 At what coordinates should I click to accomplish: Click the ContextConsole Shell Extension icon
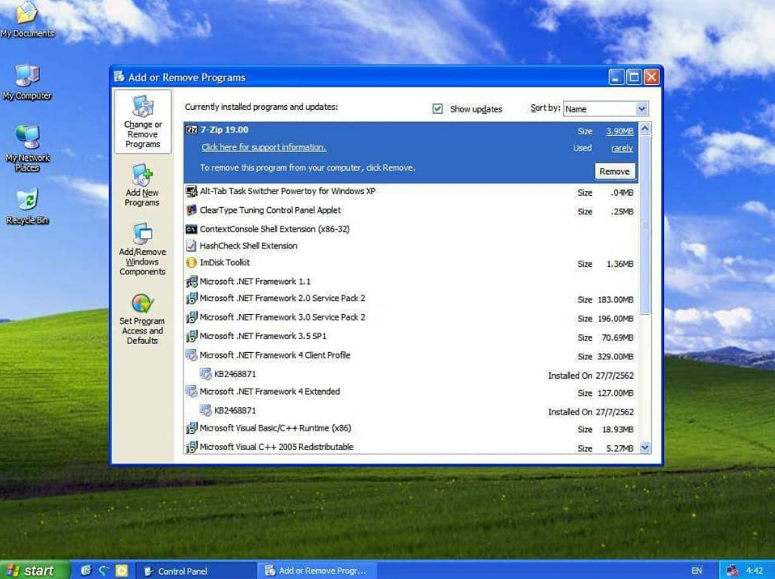click(x=191, y=229)
